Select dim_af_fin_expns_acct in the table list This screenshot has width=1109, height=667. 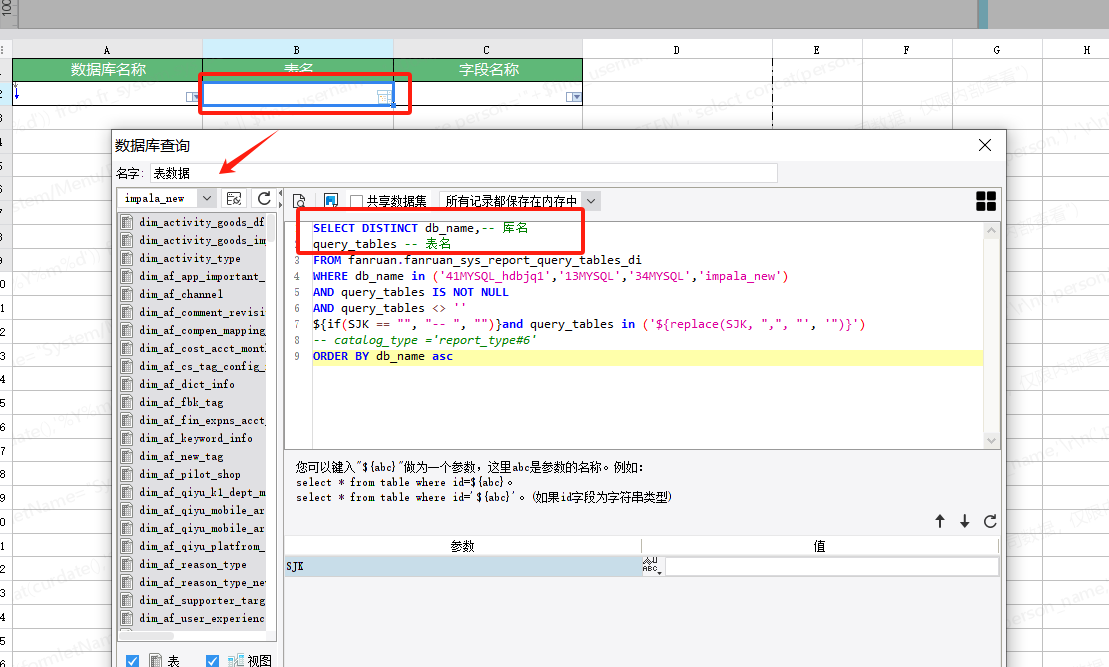(x=202, y=420)
